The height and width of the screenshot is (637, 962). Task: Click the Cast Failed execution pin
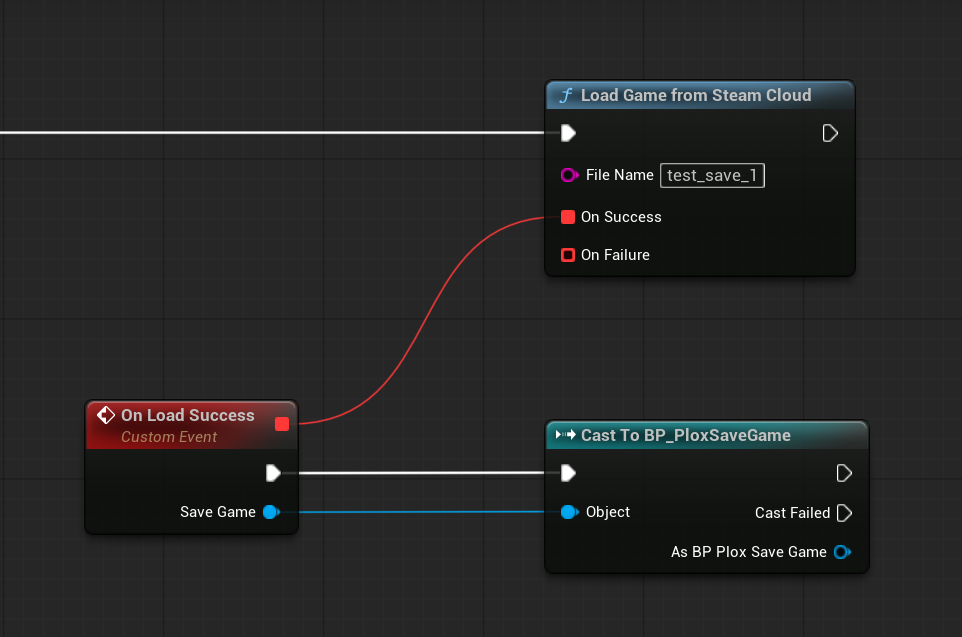844,512
